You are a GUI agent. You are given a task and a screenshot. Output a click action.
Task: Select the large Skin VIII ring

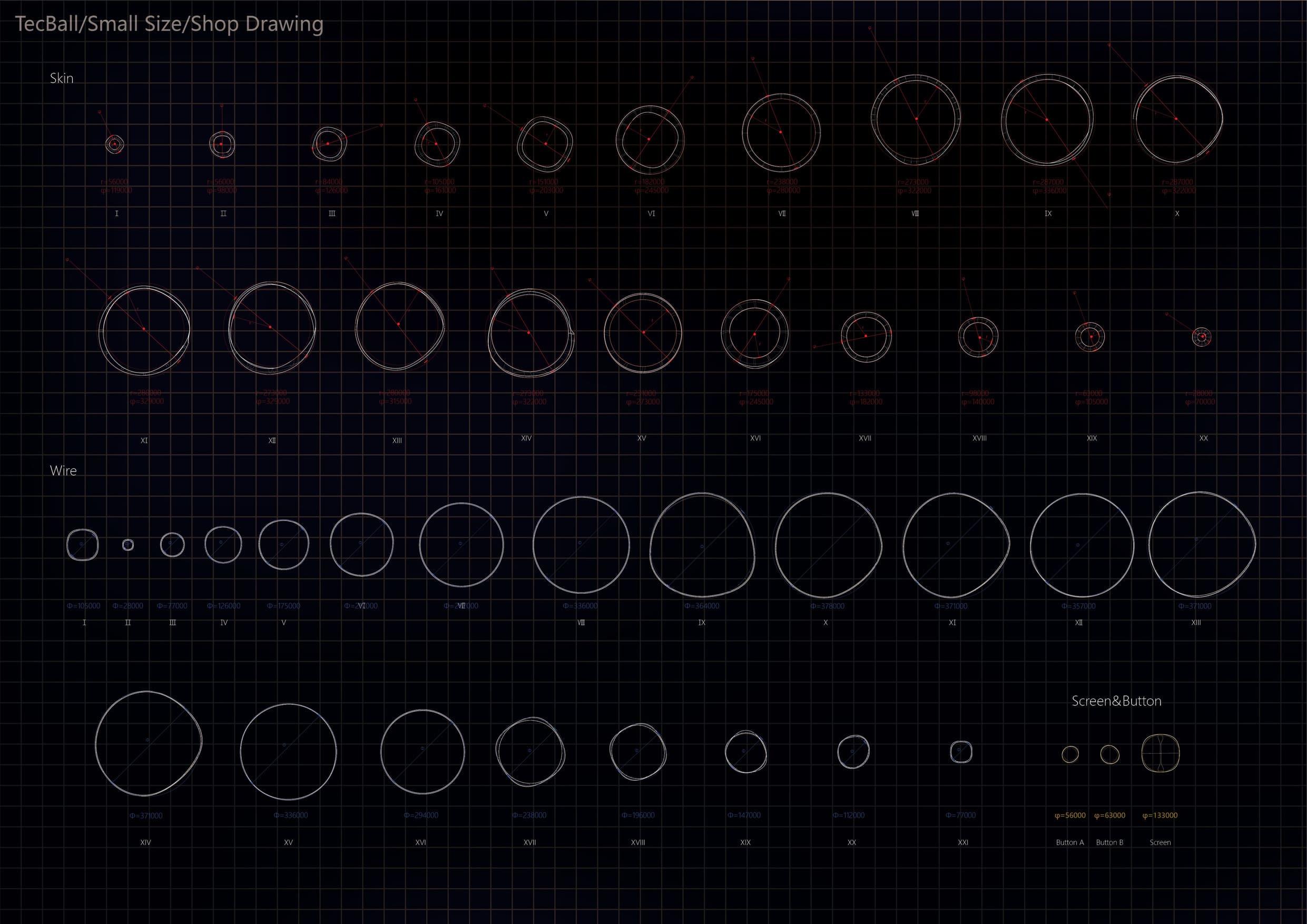(916, 119)
